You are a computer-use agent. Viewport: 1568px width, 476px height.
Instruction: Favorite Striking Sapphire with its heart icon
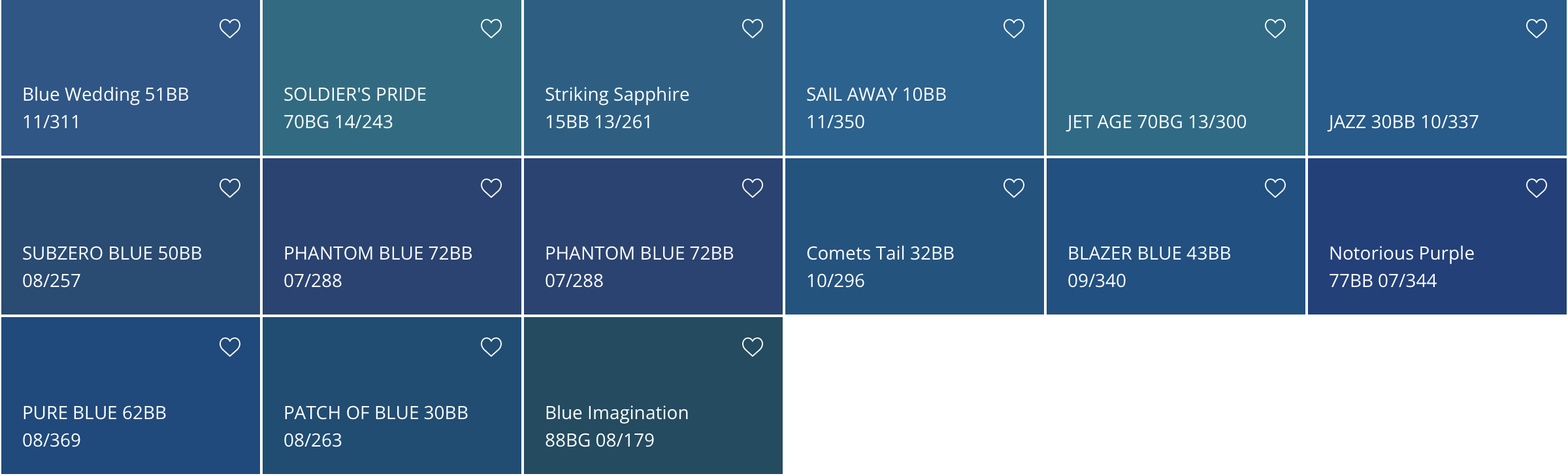753,29
